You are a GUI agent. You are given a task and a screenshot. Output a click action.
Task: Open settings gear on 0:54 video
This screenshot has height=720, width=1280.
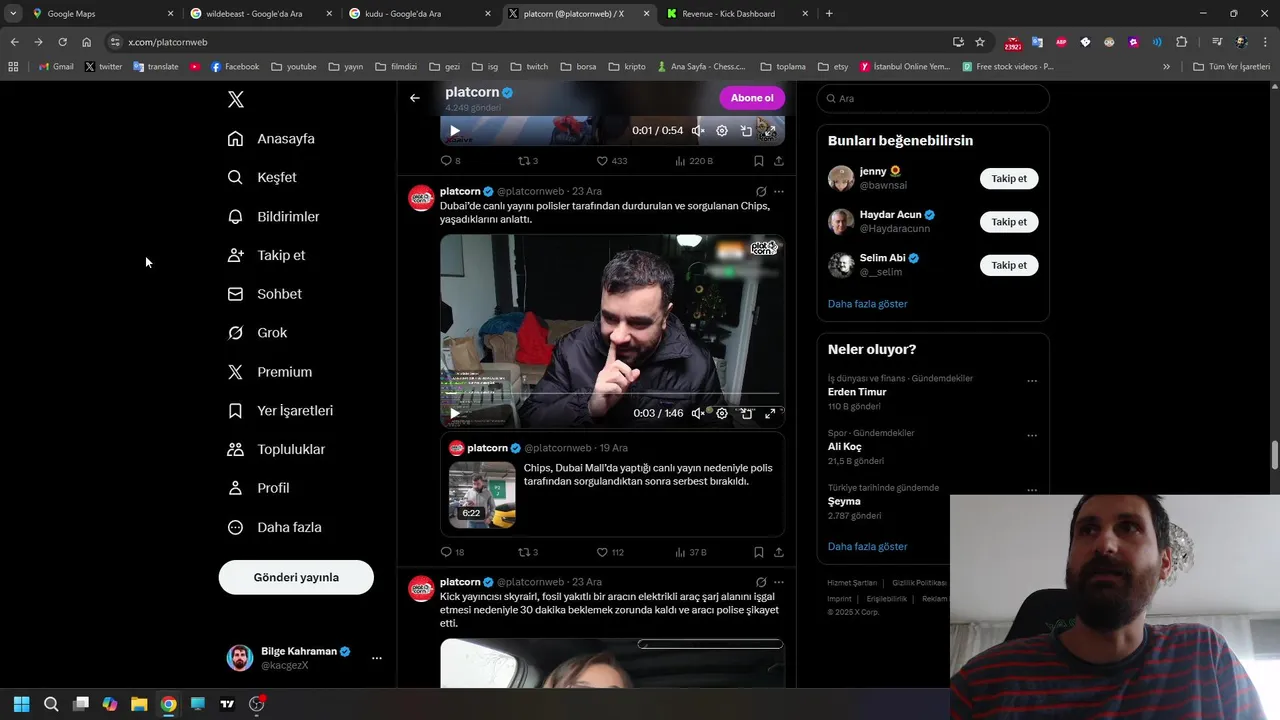(722, 131)
